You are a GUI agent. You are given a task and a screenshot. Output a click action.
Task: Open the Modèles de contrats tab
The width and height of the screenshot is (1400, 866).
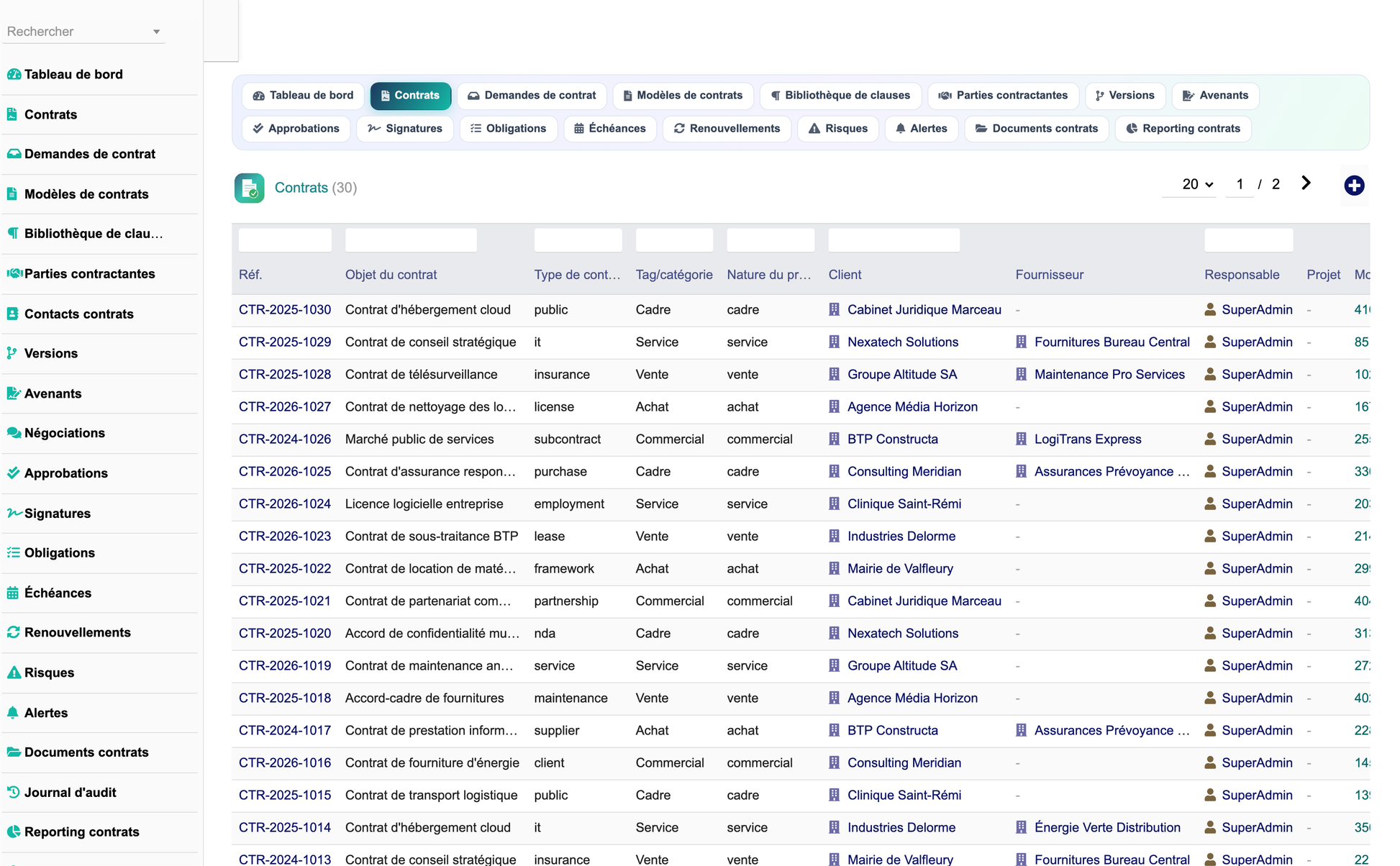point(683,95)
